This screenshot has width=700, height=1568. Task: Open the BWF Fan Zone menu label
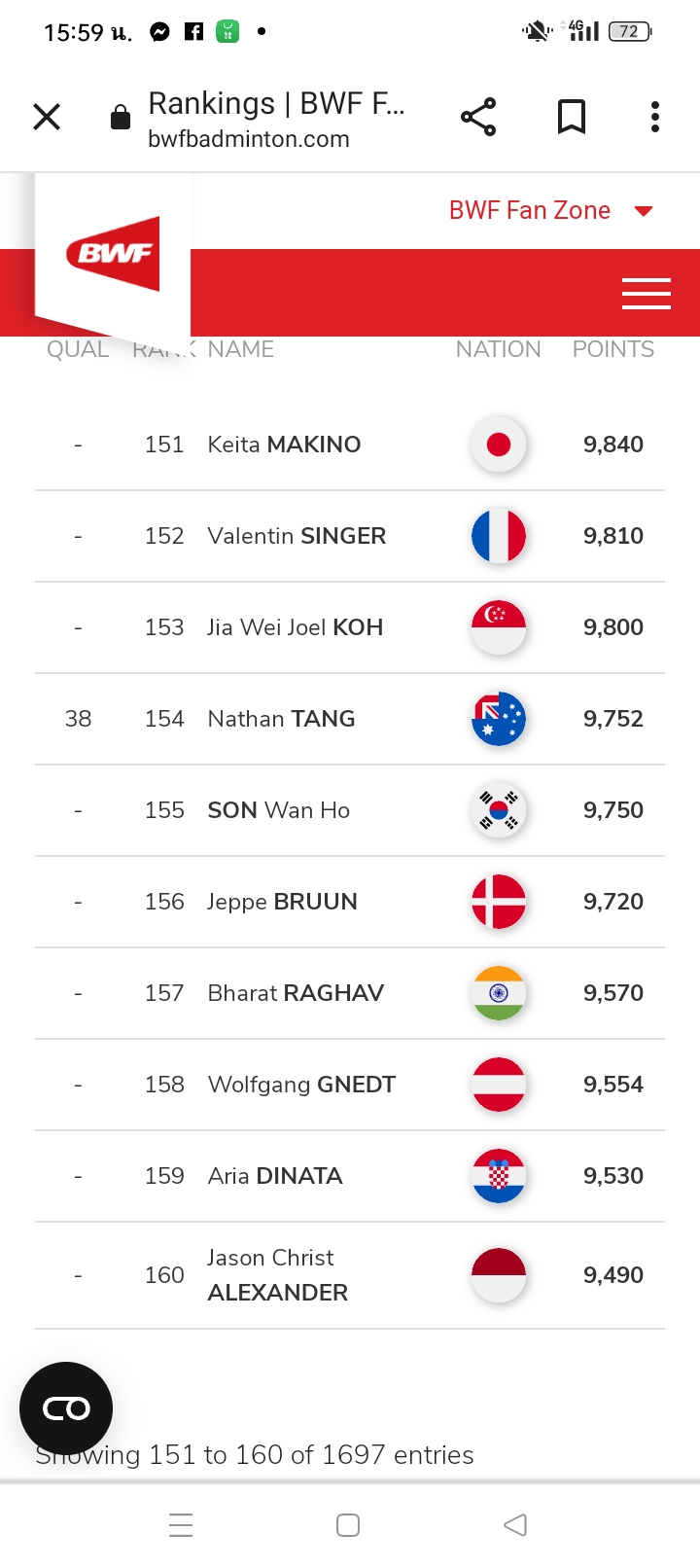530,210
